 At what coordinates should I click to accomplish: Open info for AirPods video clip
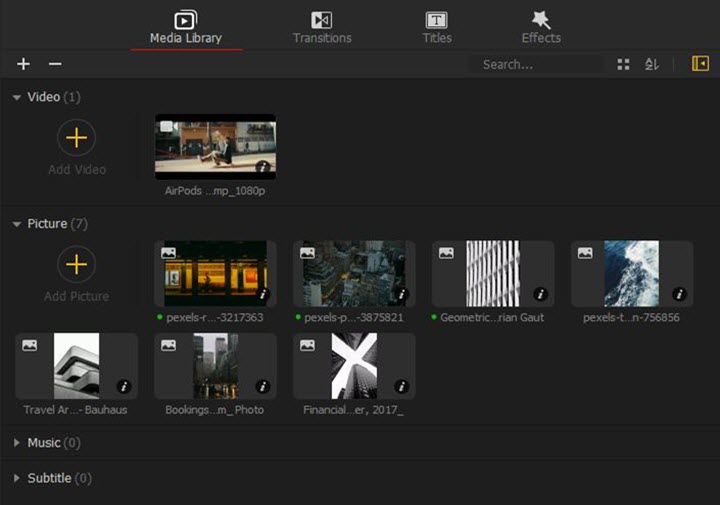[263, 167]
